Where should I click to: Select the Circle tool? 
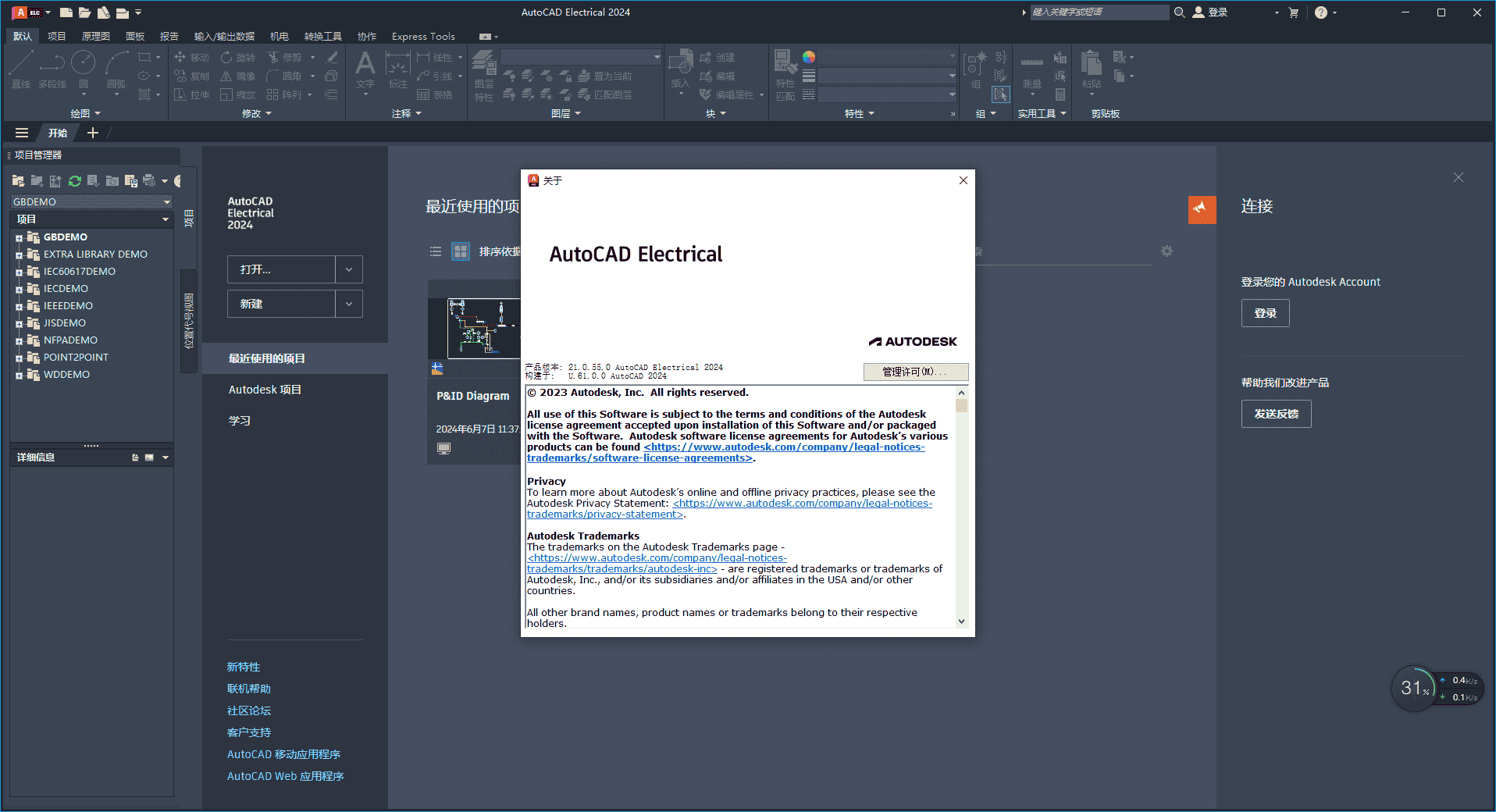[x=84, y=64]
